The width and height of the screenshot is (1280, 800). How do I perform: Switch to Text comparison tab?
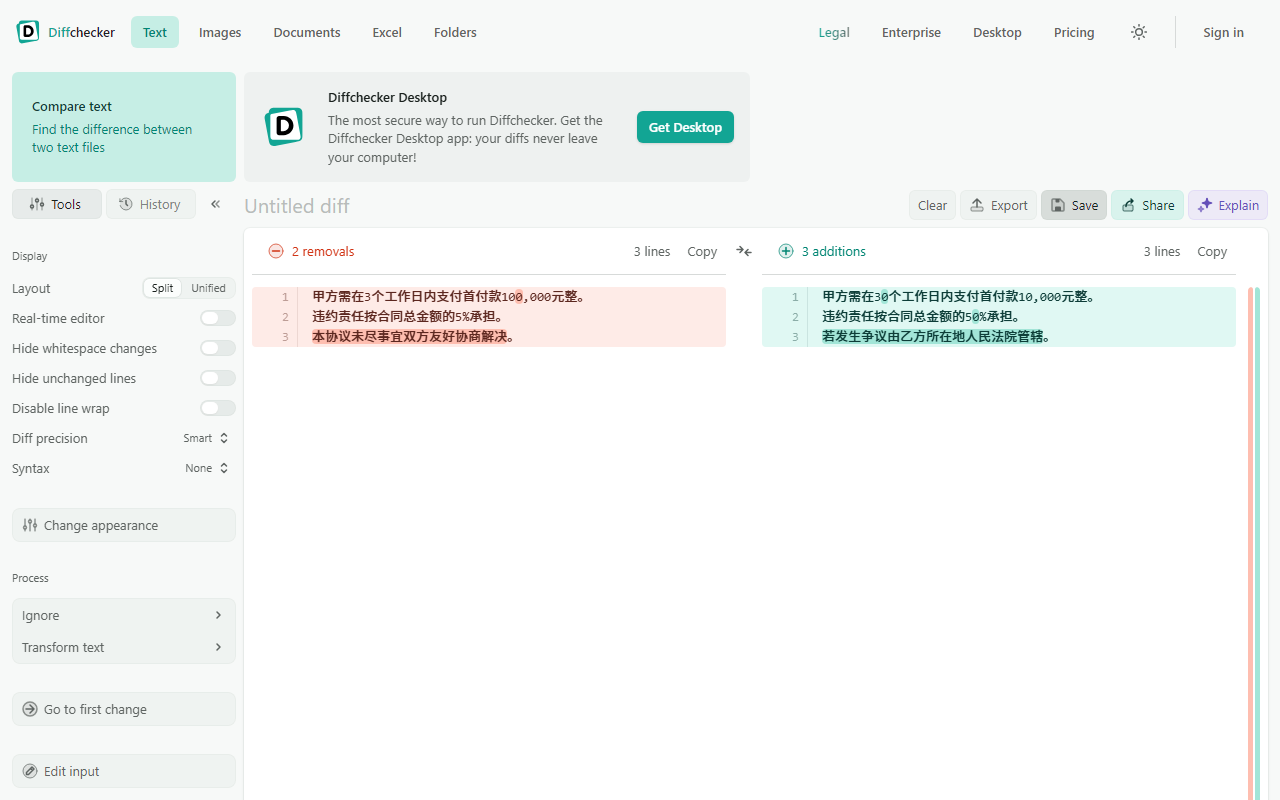tap(155, 32)
